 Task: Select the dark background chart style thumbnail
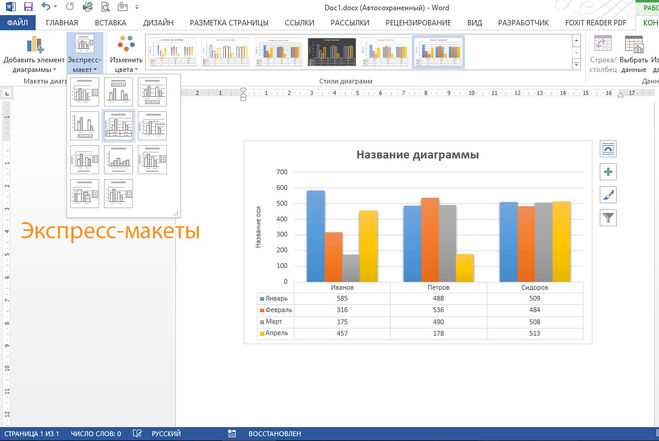[x=332, y=52]
